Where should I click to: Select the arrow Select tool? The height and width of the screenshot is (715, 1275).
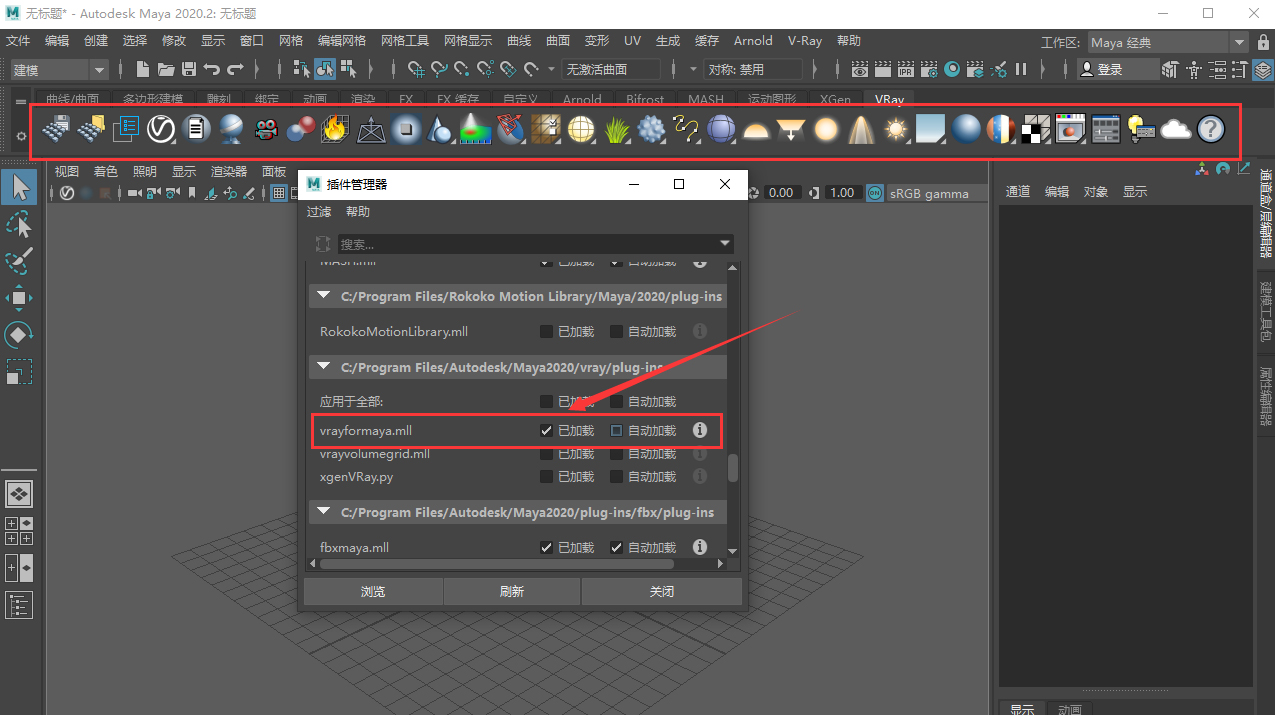tap(19, 186)
